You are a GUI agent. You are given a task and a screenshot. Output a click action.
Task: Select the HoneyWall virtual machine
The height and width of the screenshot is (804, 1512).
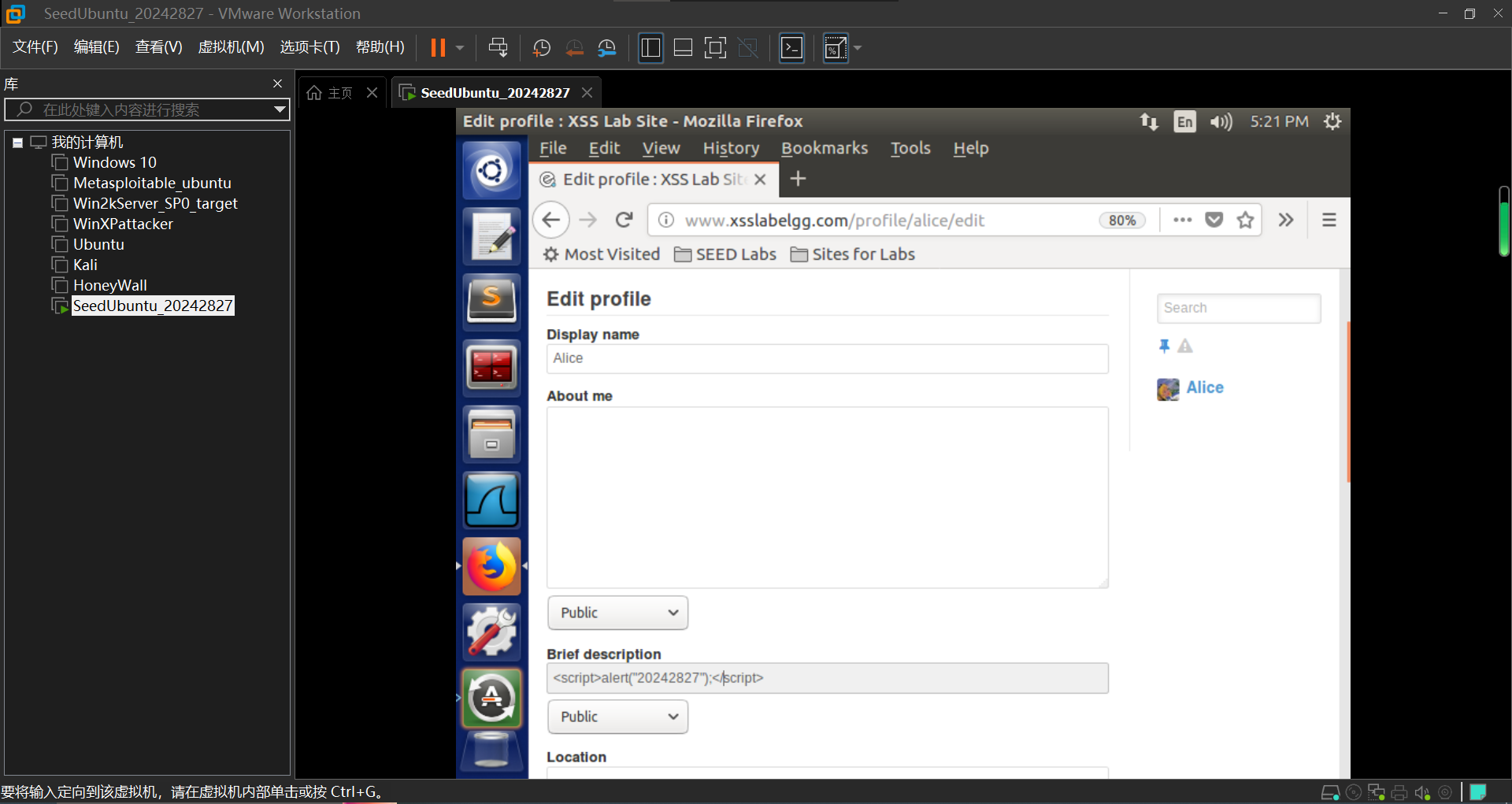(x=109, y=285)
